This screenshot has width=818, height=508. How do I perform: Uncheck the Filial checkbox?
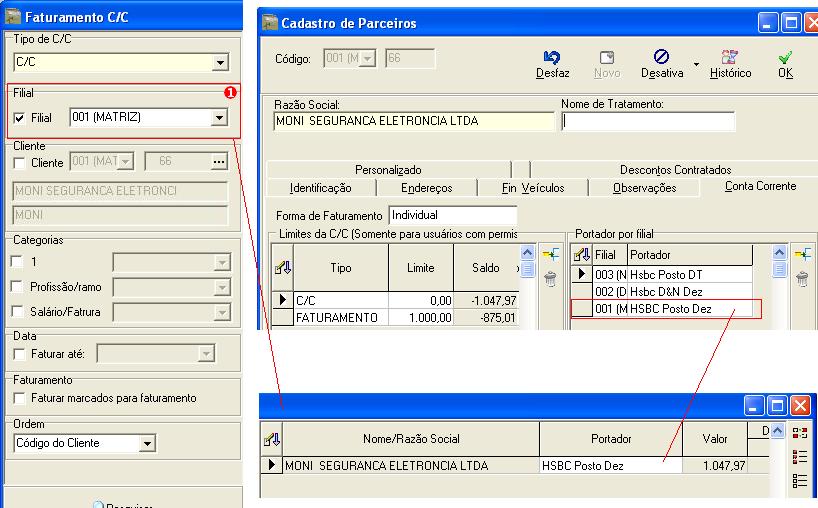(x=20, y=118)
